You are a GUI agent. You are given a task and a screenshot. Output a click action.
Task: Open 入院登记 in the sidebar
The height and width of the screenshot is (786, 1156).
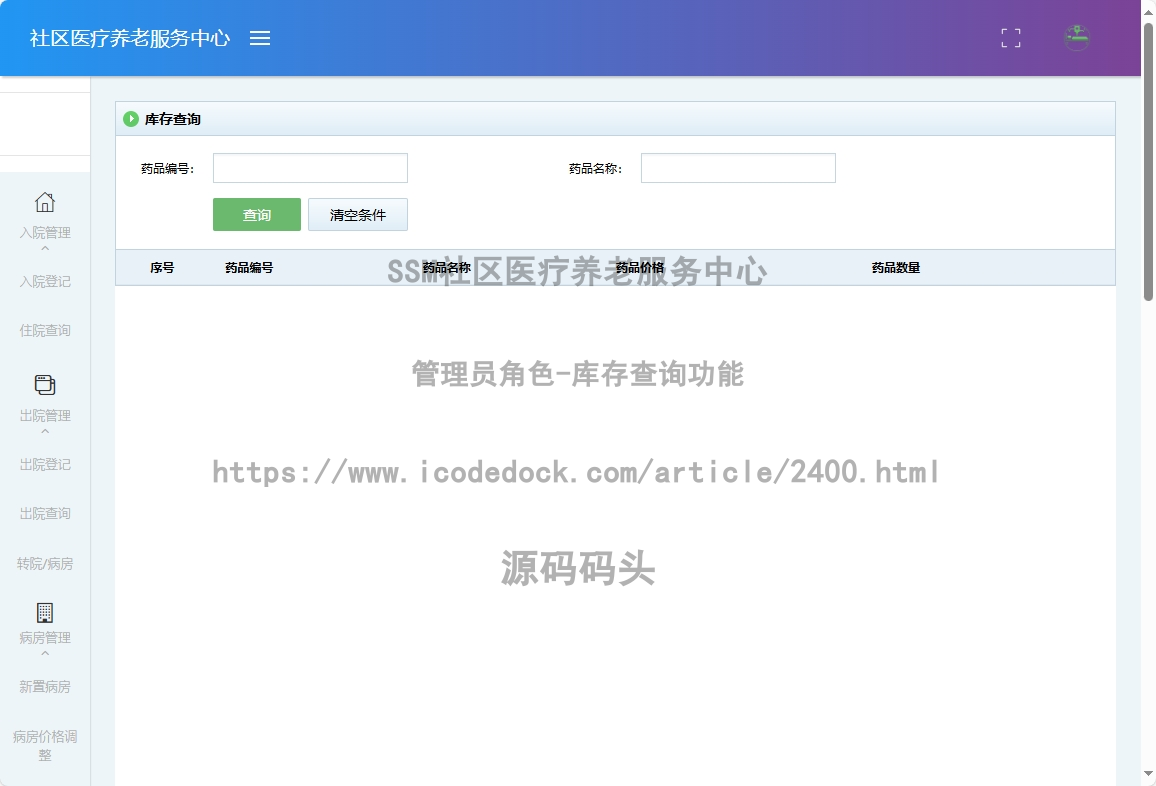45,282
